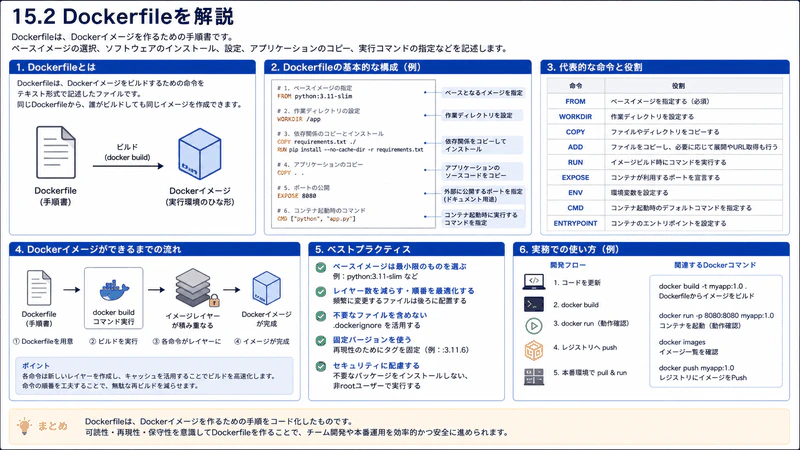800x450 pixels.
Task: Click the 役割 column header in the table
Action: tap(679, 86)
